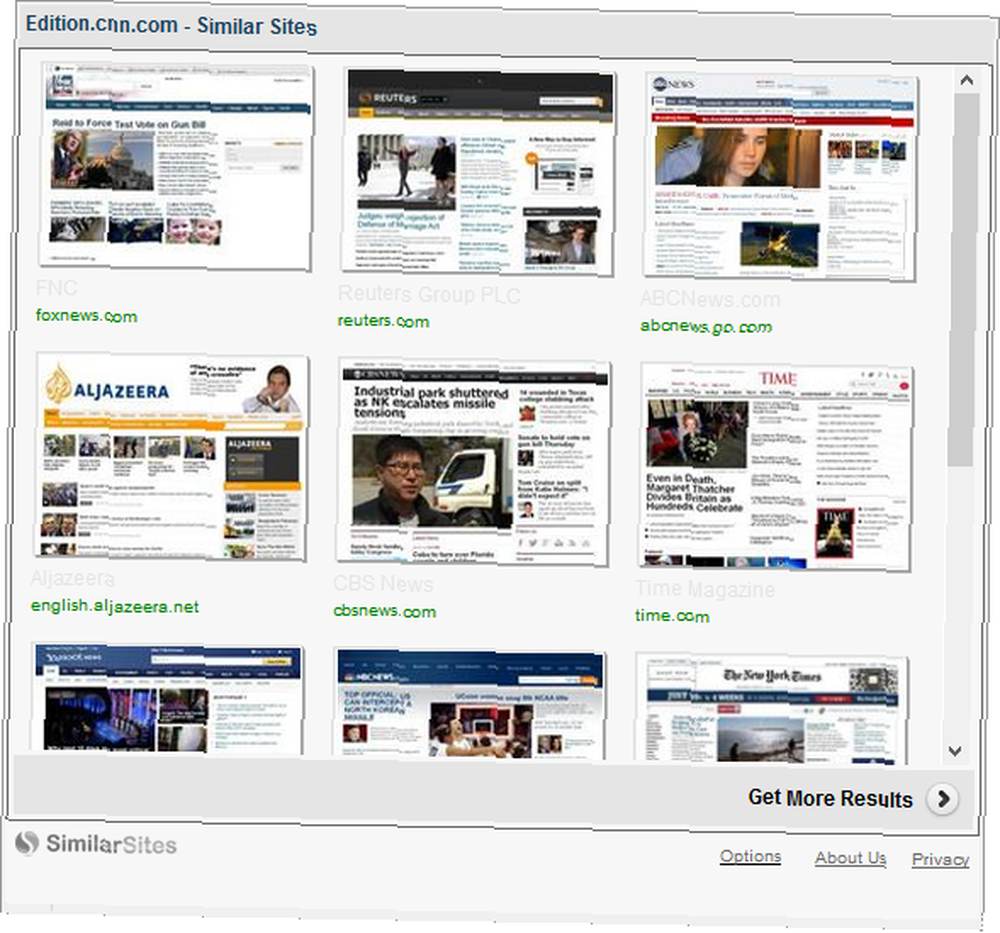Open the ABC News site thumbnail
1000x933 pixels.
[x=780, y=177]
